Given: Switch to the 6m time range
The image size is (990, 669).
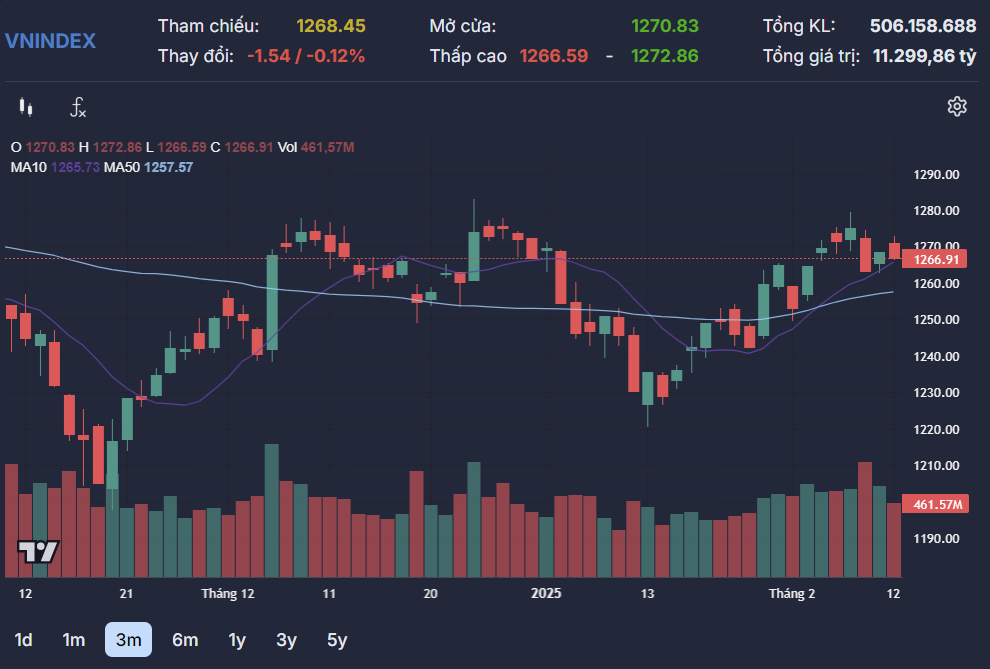Looking at the screenshot, I should point(185,640).
